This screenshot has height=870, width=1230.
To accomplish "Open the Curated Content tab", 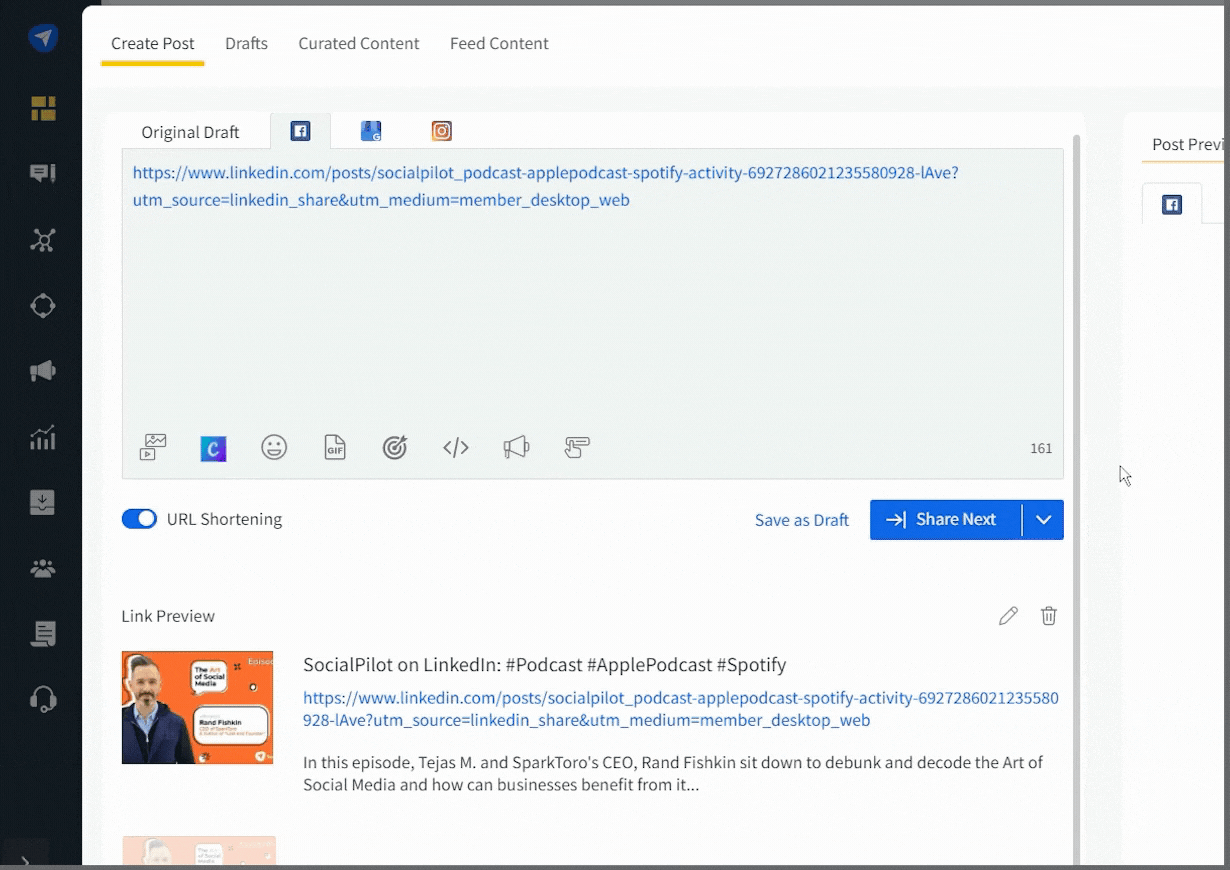I will coord(358,43).
